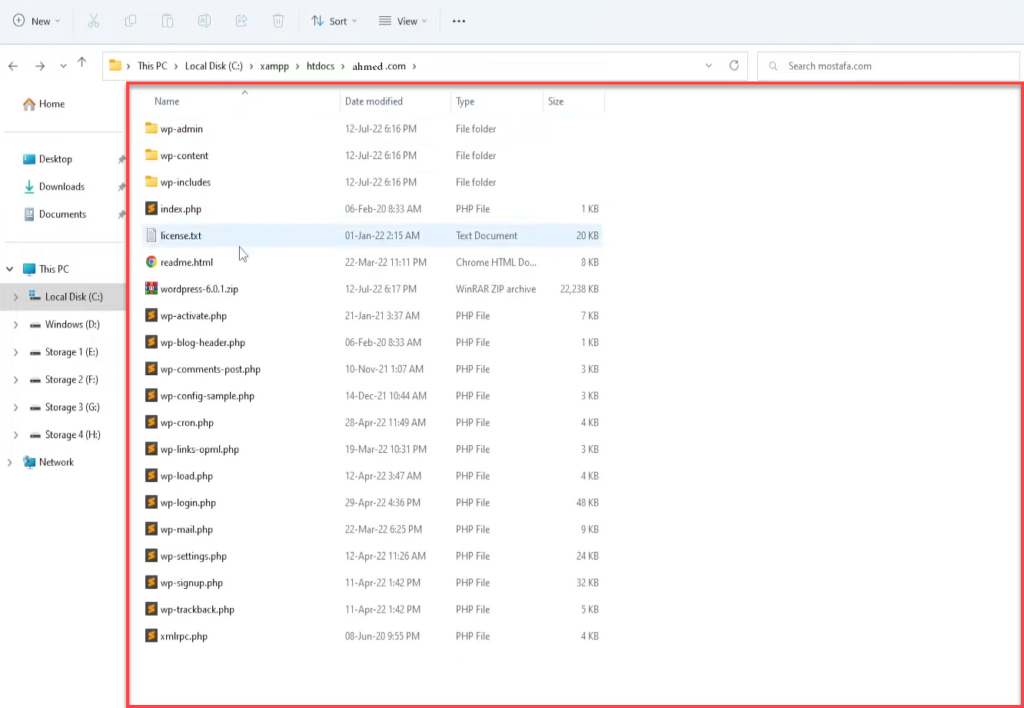Go forward with the right arrow
1024x708 pixels.
pos(40,66)
